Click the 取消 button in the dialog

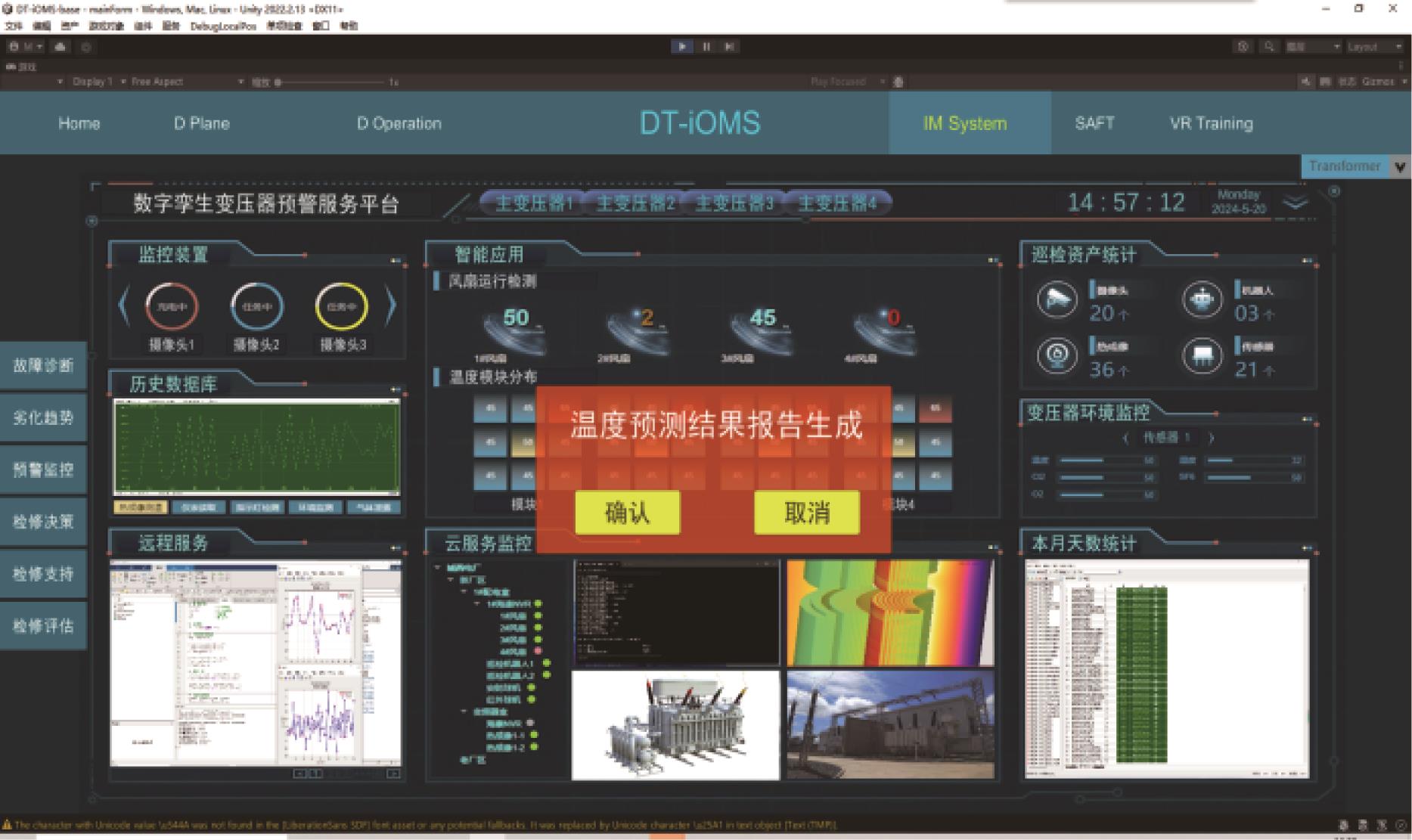pyautogui.click(x=807, y=513)
